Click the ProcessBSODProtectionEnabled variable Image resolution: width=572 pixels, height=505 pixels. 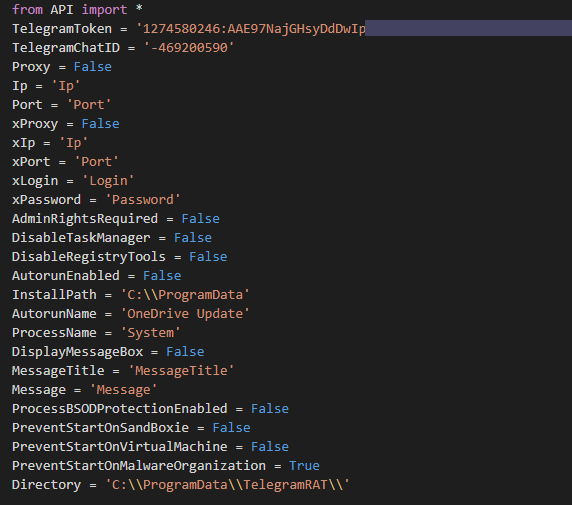click(120, 408)
